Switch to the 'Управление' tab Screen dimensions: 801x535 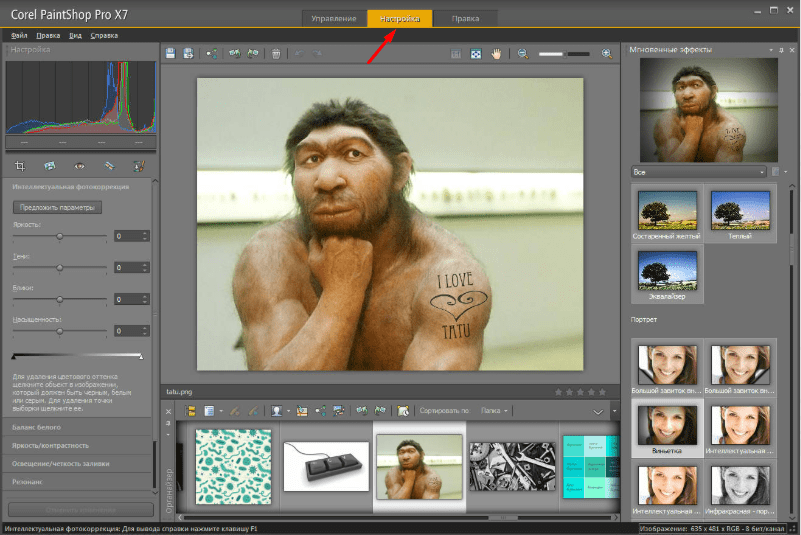pos(333,18)
